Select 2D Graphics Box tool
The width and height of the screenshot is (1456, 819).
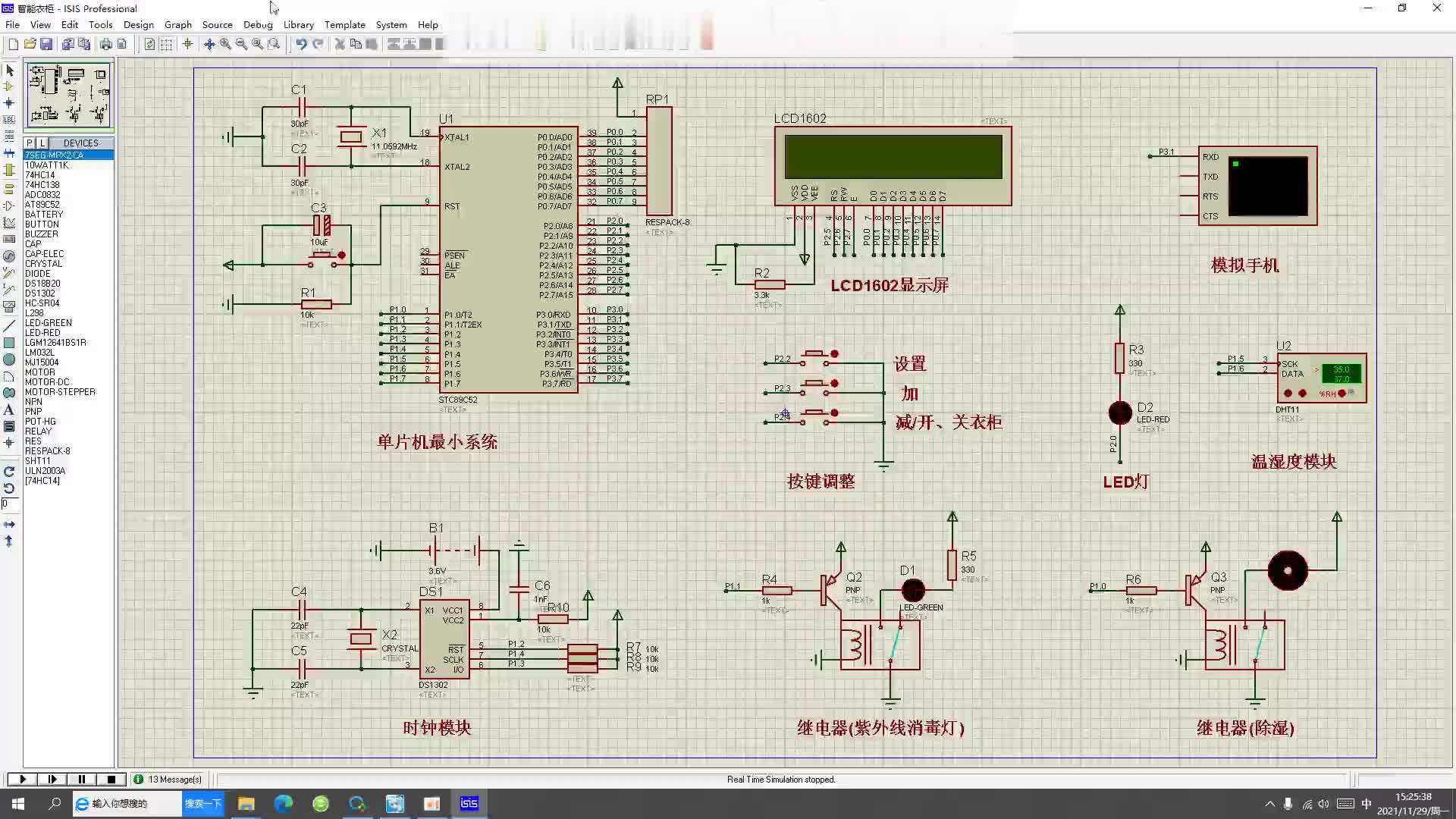[10, 343]
